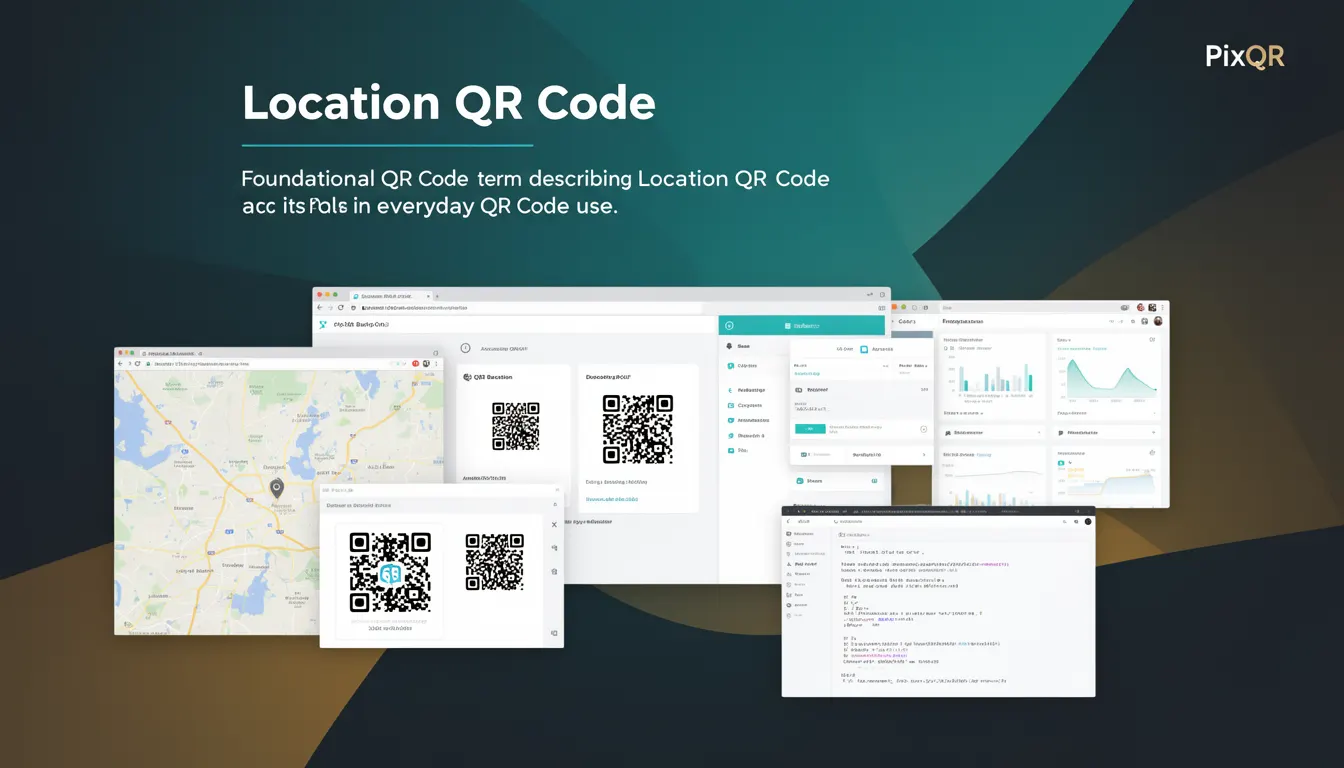1344x768 pixels.
Task: Click the red extension icon in map window toolbar
Action: 415,363
